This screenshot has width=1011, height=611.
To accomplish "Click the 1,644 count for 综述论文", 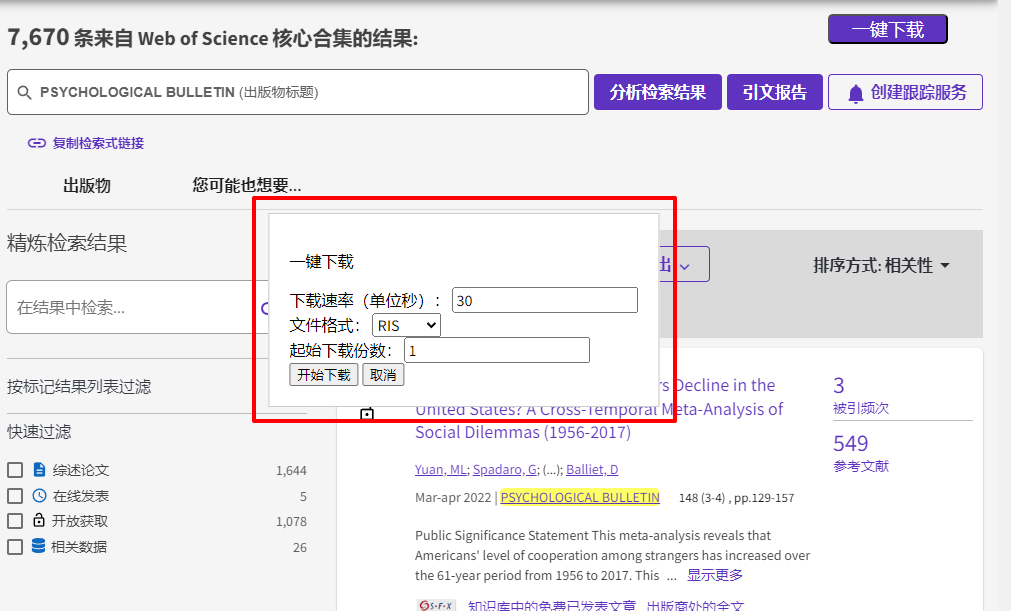I will 291,470.
